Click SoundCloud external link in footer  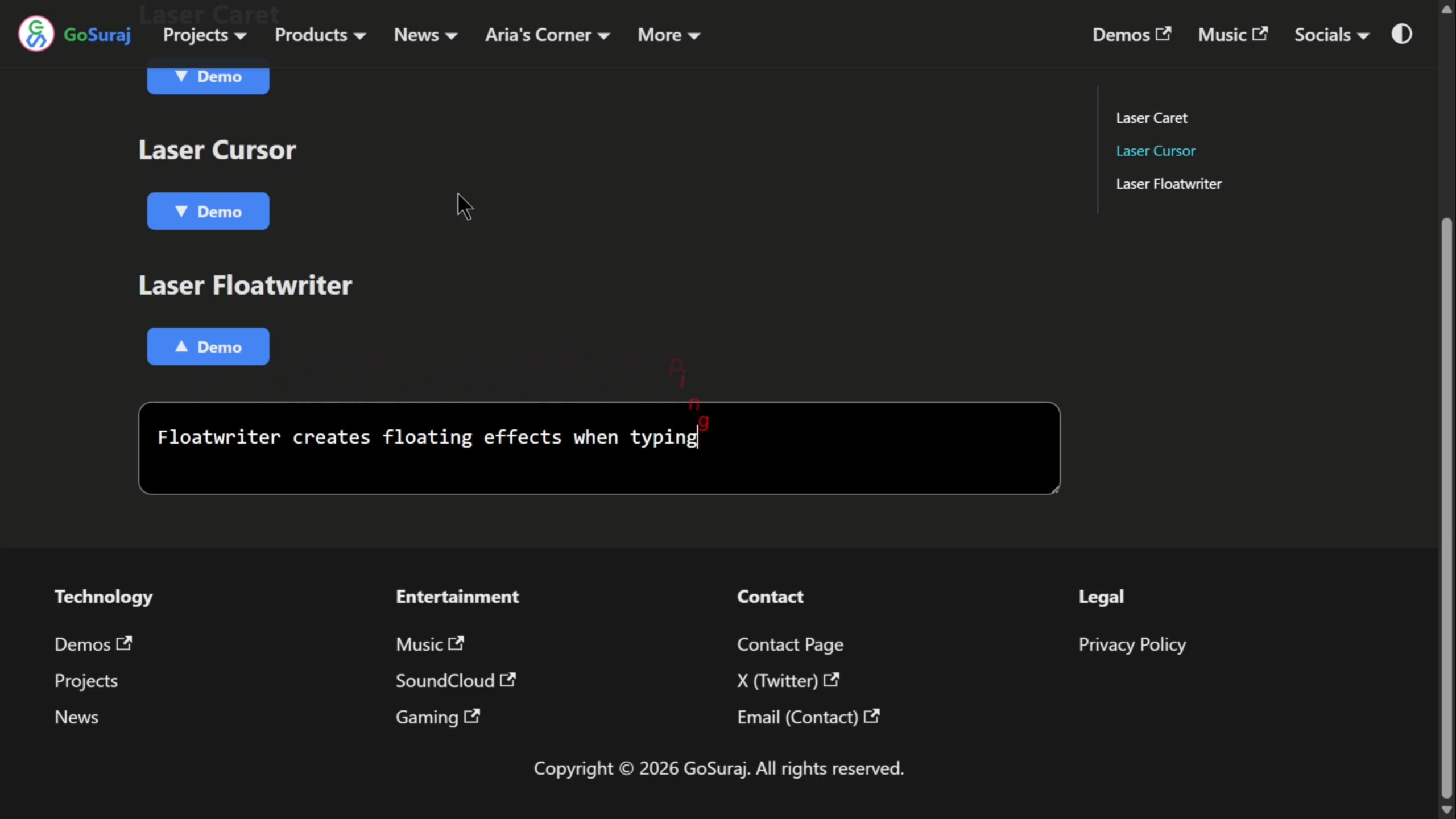click(x=455, y=681)
